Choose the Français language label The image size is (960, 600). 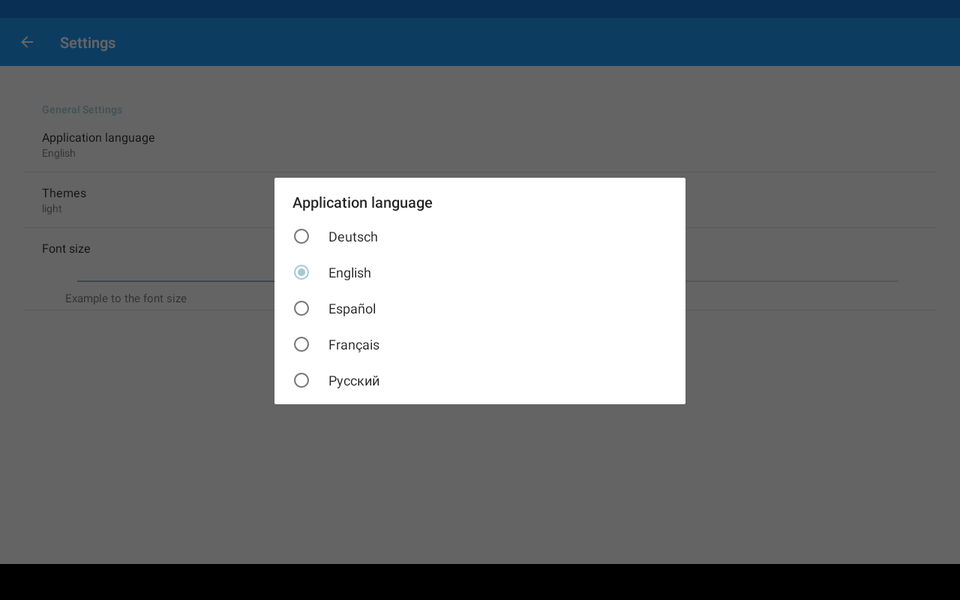354,345
